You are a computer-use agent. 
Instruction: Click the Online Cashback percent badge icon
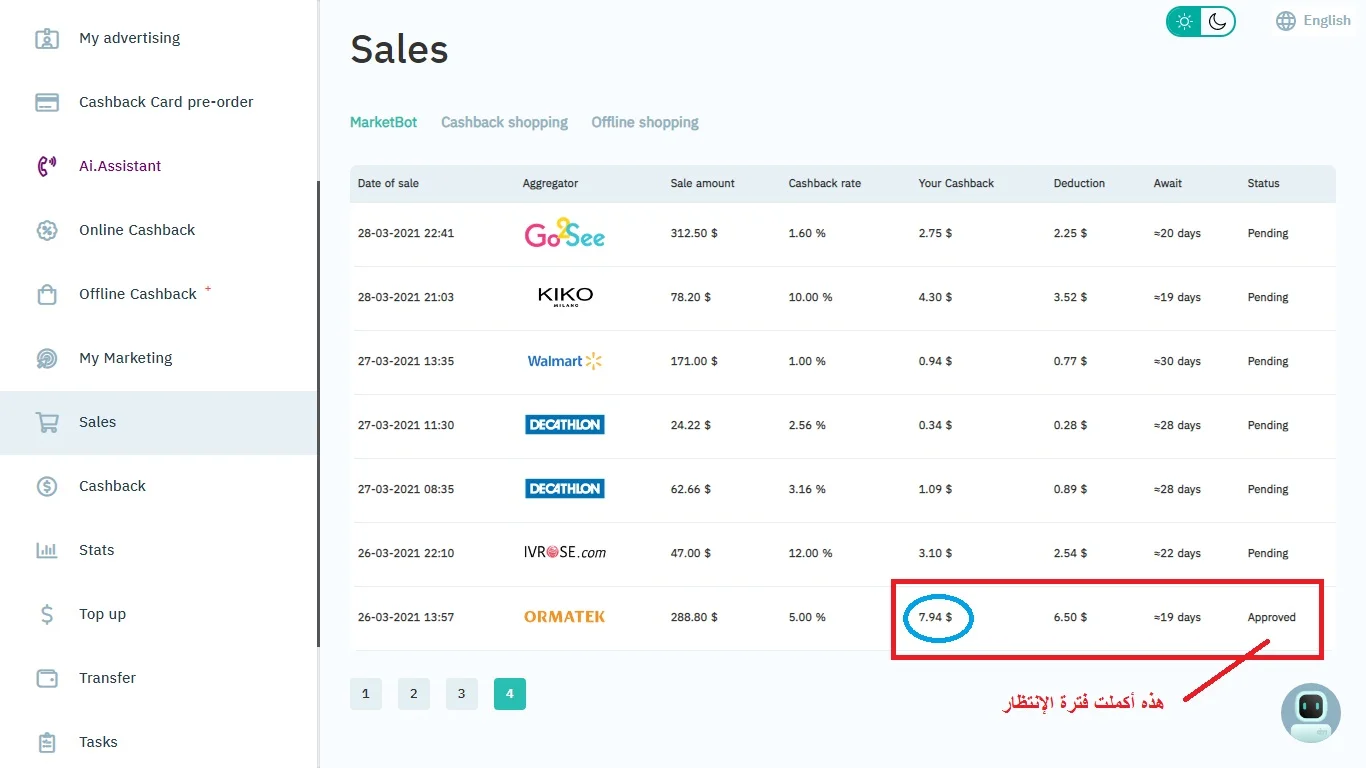click(47, 230)
